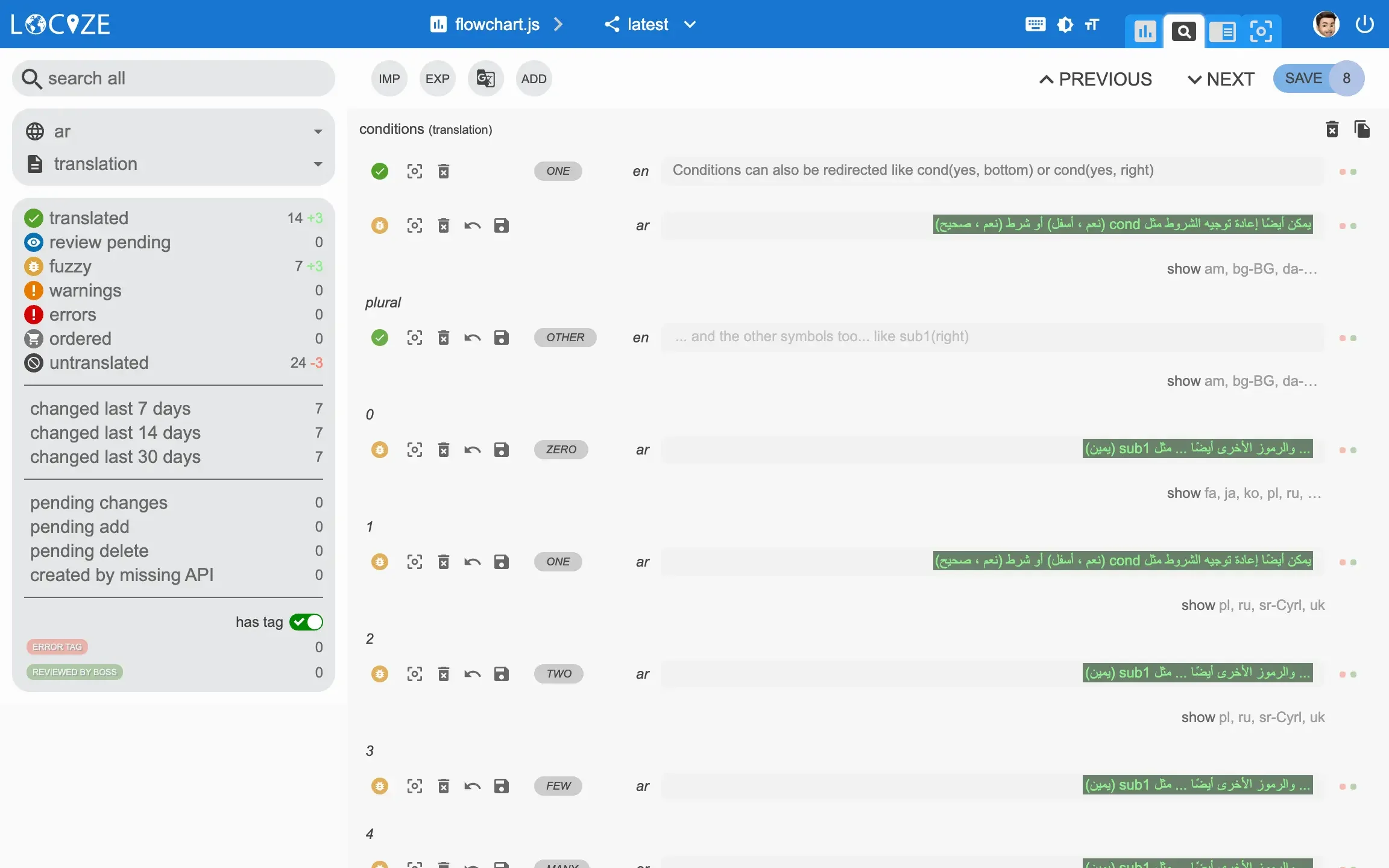
Task: Expand the latest version dropdown
Action: (689, 25)
